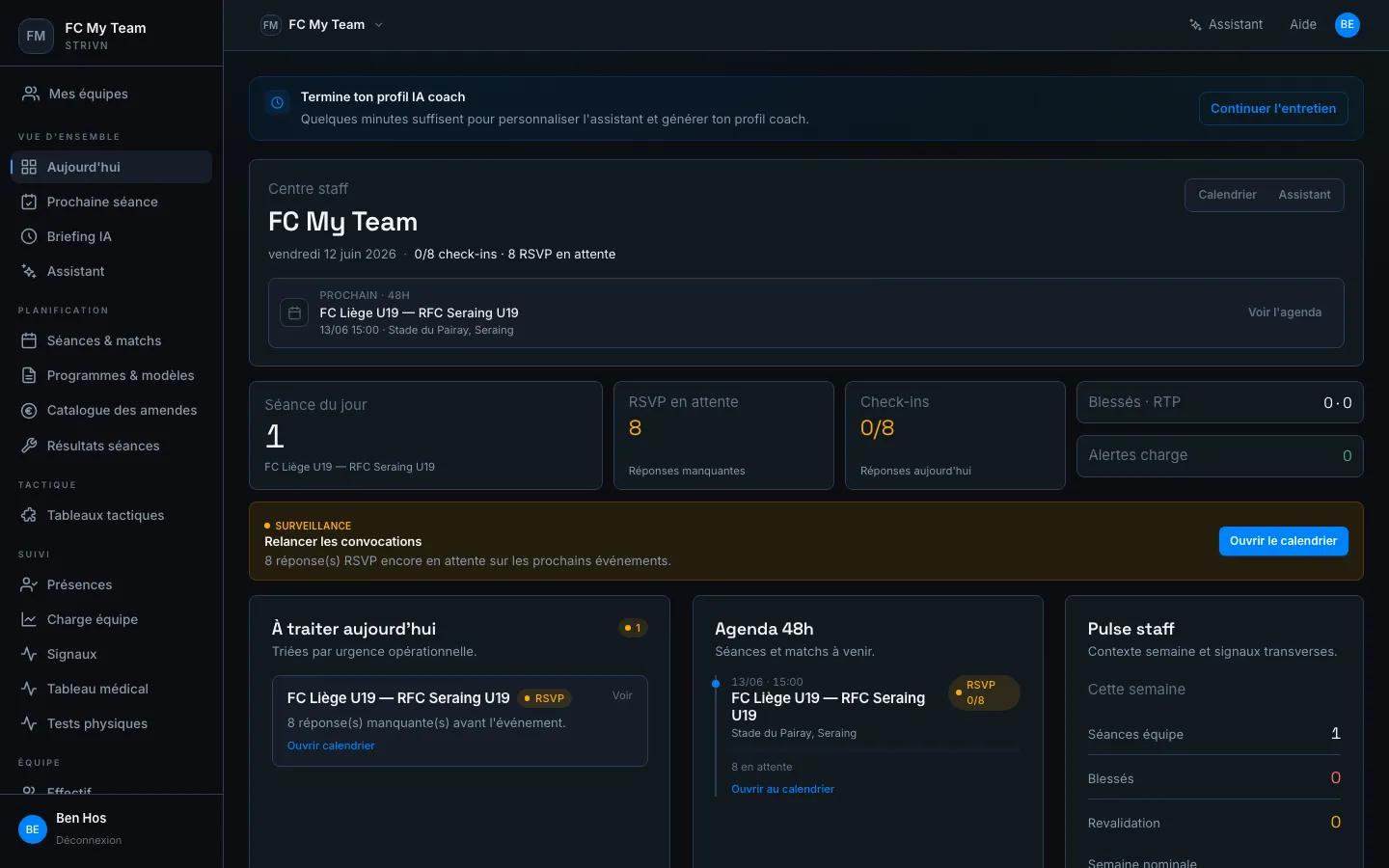The height and width of the screenshot is (868, 1389).
Task: Open Charge équipe tracking page
Action: point(112,619)
